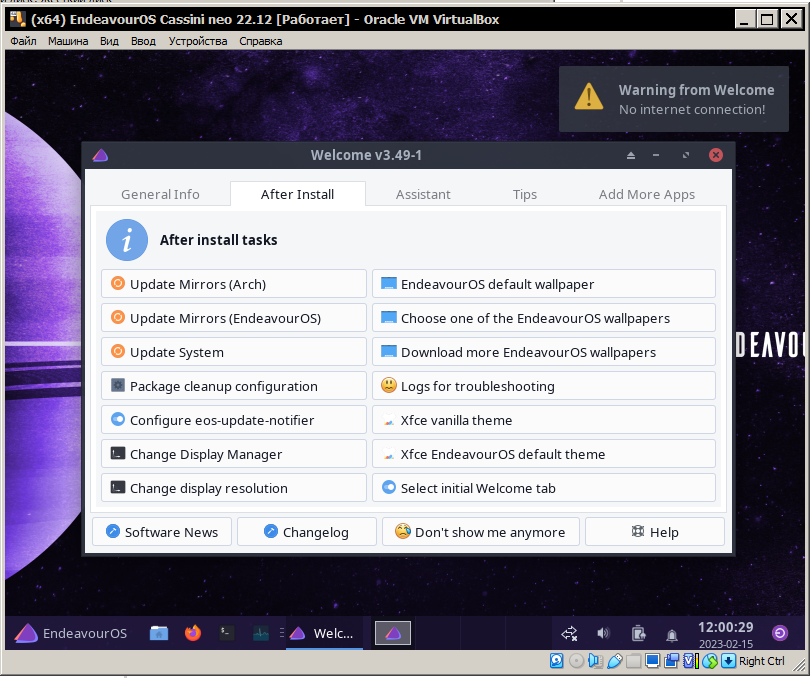Viewport: 810px width, 678px height.
Task: Open Software News
Action: click(162, 532)
